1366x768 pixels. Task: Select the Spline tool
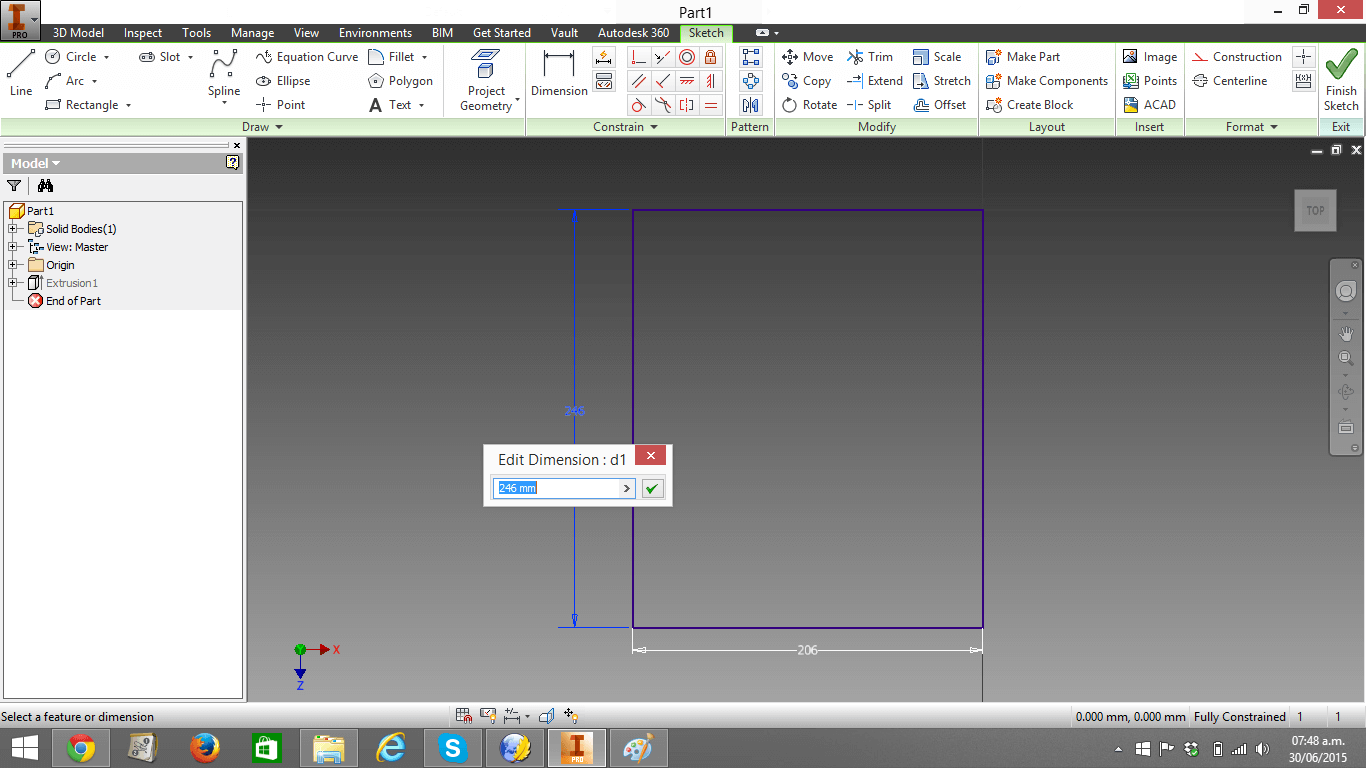click(x=224, y=76)
